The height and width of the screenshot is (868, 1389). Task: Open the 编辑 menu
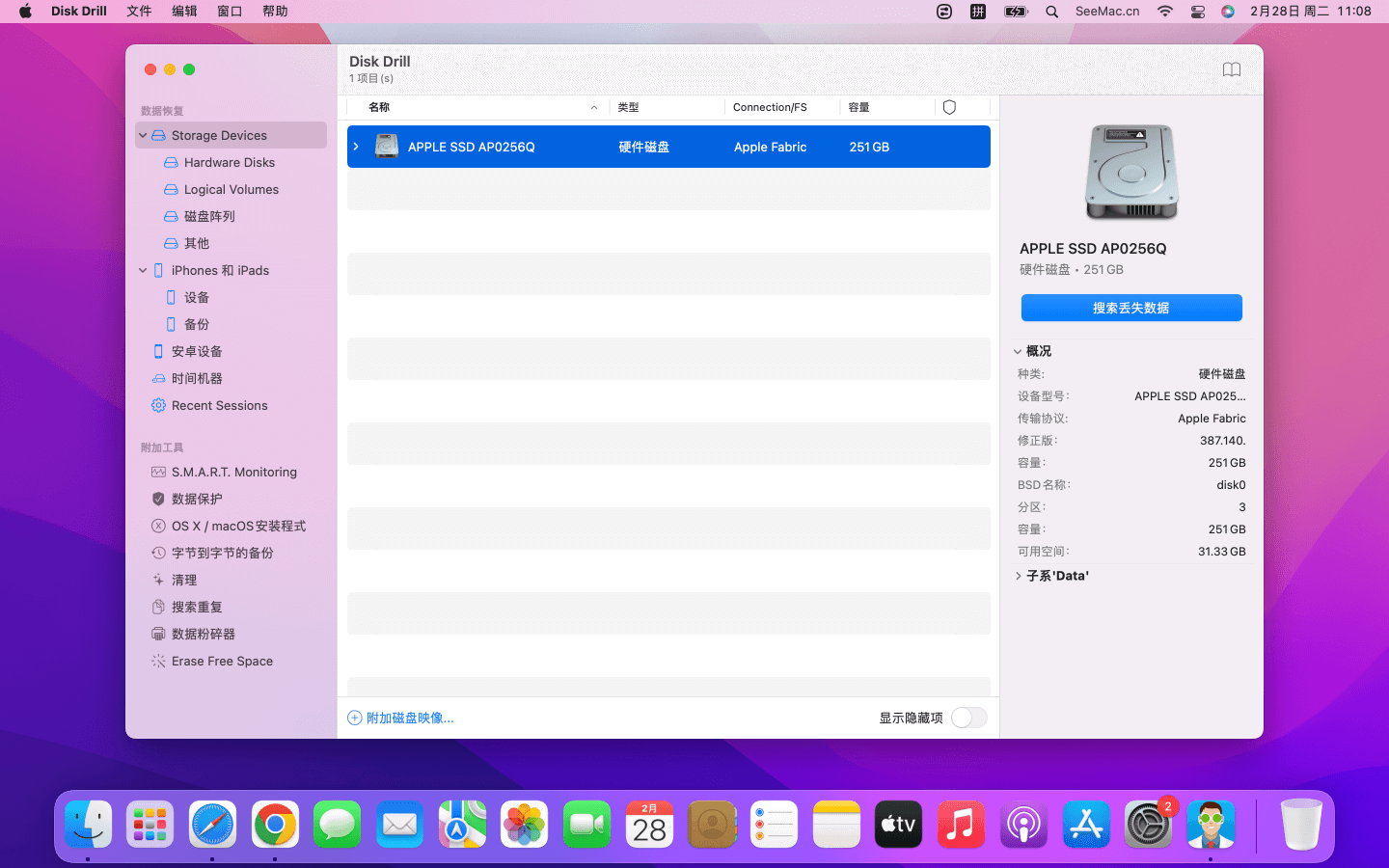pyautogui.click(x=184, y=12)
